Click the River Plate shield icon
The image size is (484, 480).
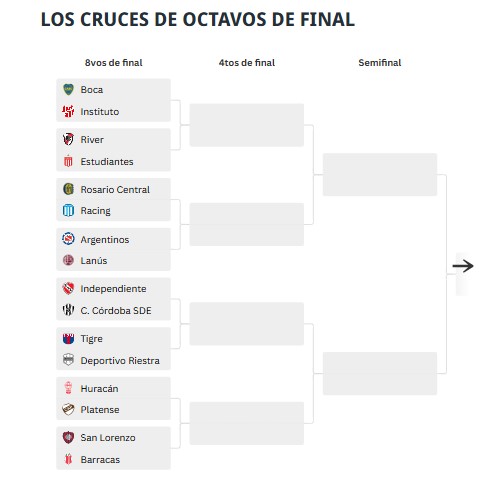[68, 139]
